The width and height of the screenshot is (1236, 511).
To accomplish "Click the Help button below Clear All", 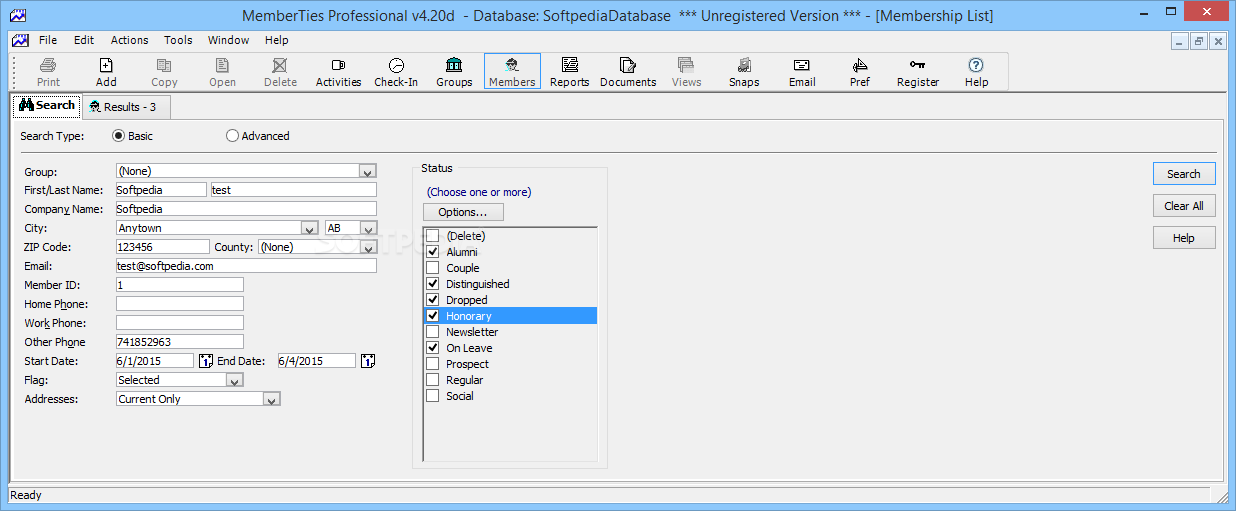I will point(1184,238).
